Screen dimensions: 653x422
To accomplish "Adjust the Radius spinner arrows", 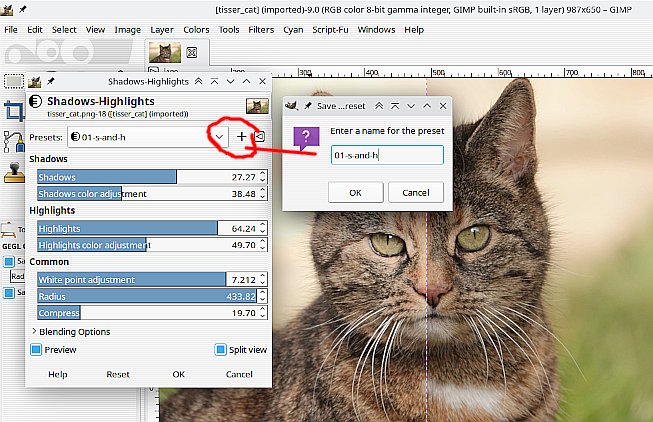I will pyautogui.click(x=262, y=296).
